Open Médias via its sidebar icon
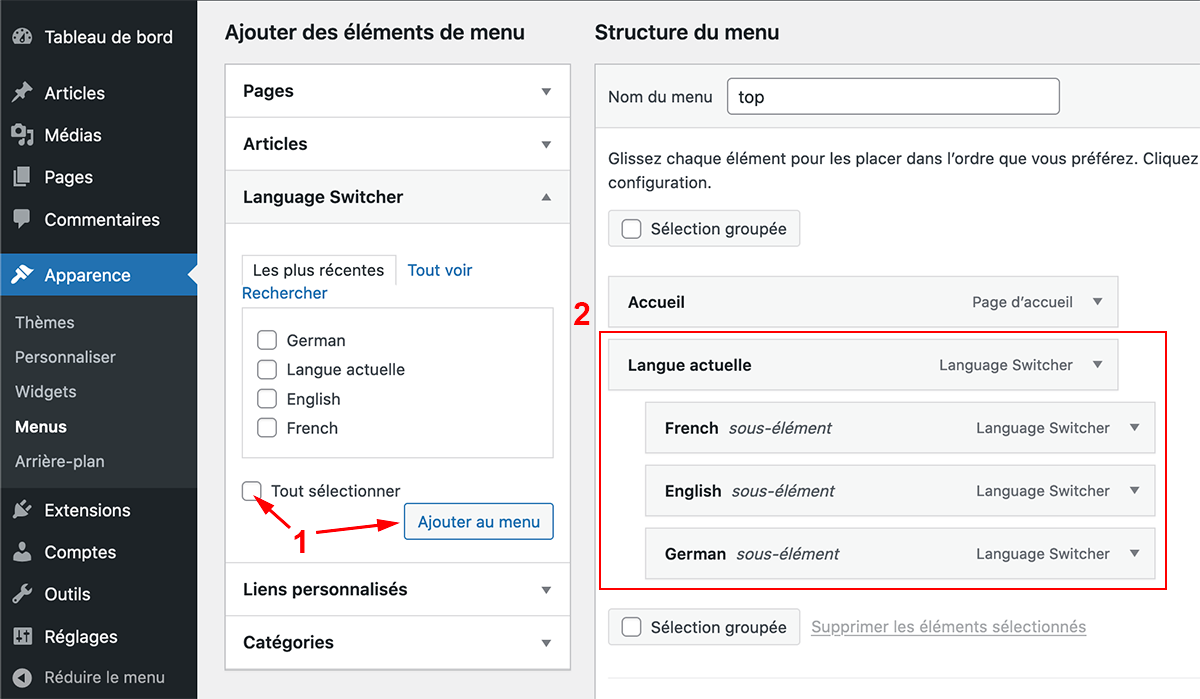The height and width of the screenshot is (699, 1200). coord(22,135)
